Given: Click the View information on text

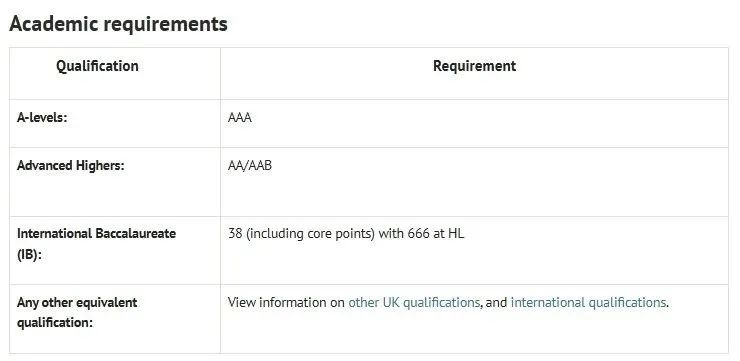Looking at the screenshot, I should tap(286, 302).
